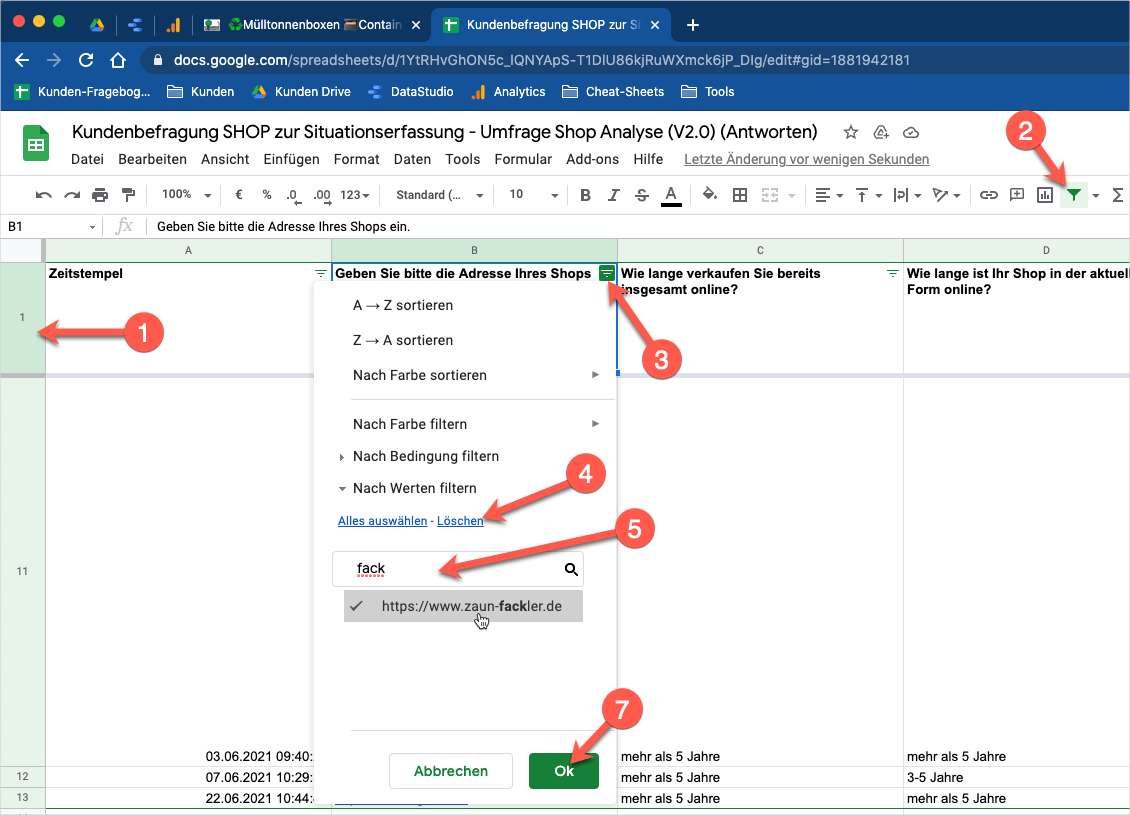This screenshot has width=1130, height=815.
Task: Click the insert link icon
Action: 989,195
